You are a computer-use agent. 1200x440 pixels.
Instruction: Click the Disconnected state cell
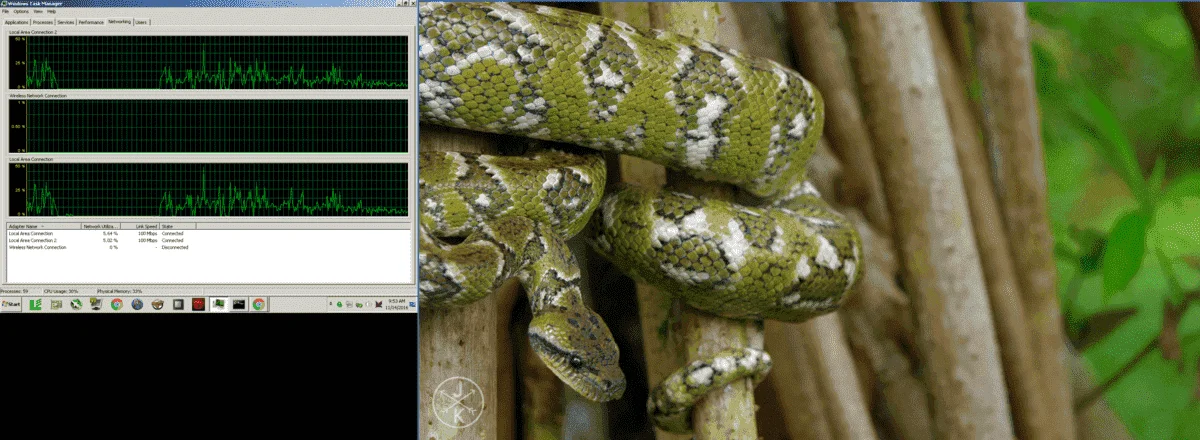tap(175, 247)
